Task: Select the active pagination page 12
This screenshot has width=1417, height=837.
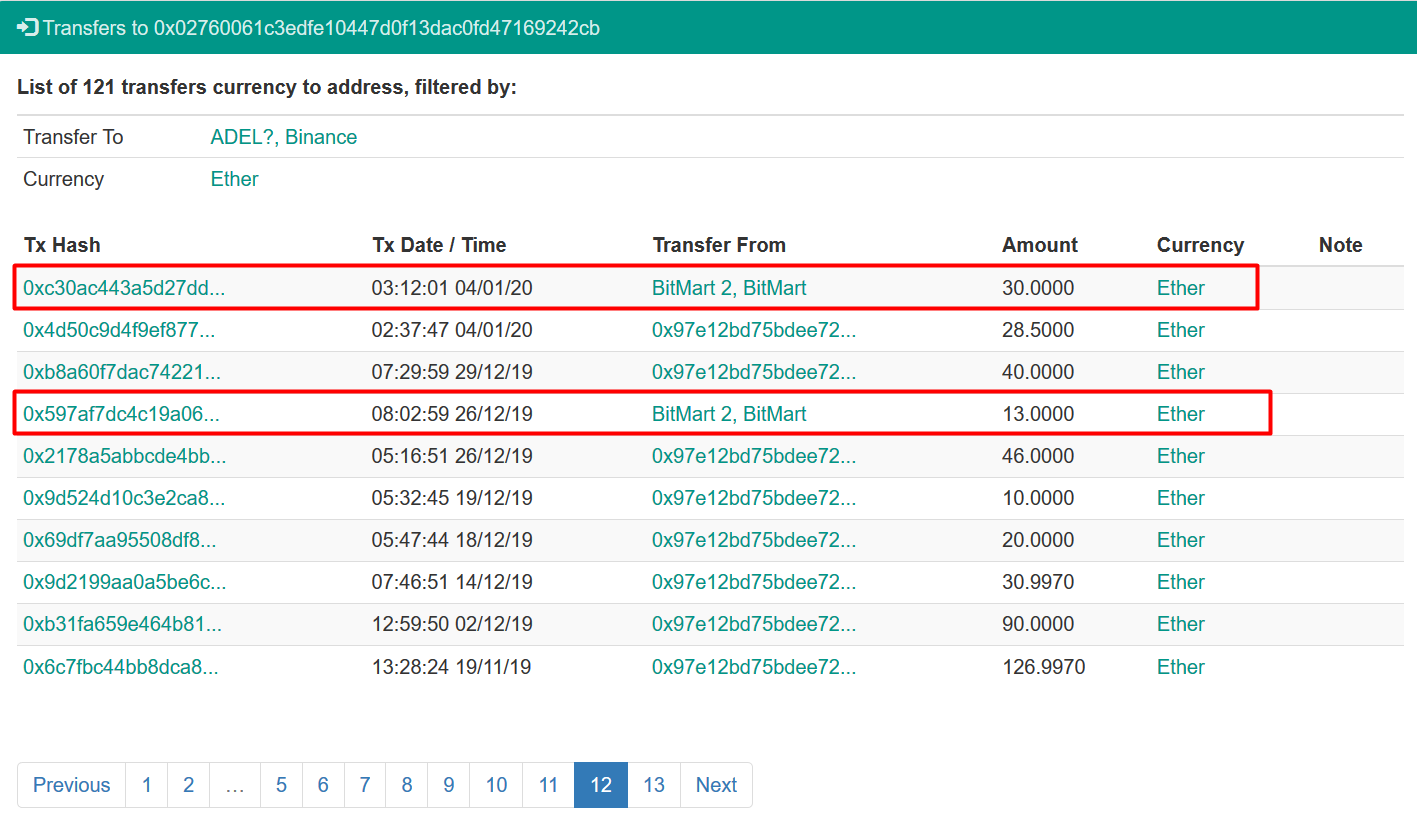Action: click(x=601, y=785)
